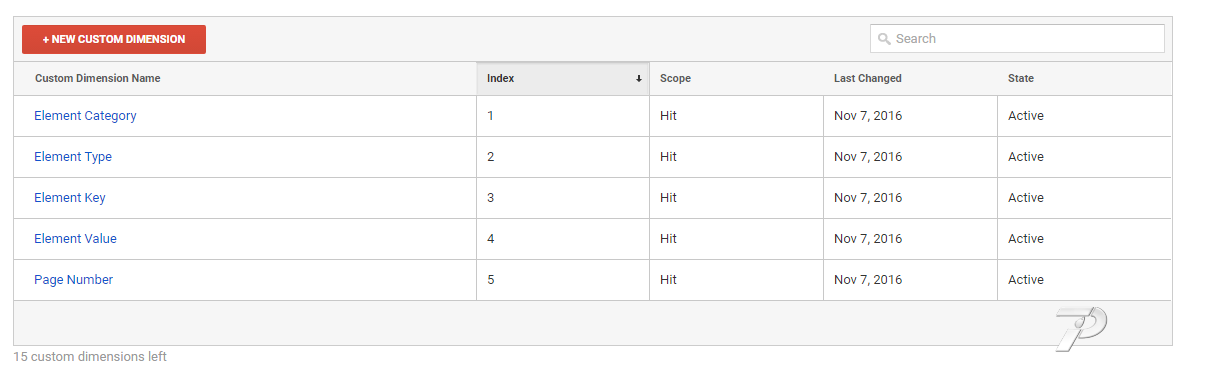Select Active state of Page Number row

coord(1026,280)
